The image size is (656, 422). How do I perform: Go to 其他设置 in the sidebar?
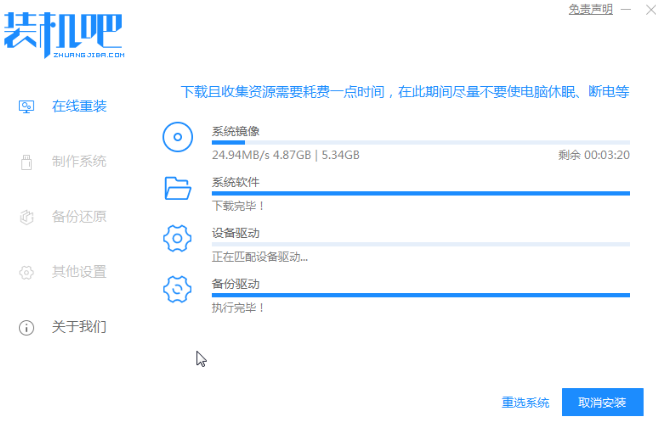79,272
